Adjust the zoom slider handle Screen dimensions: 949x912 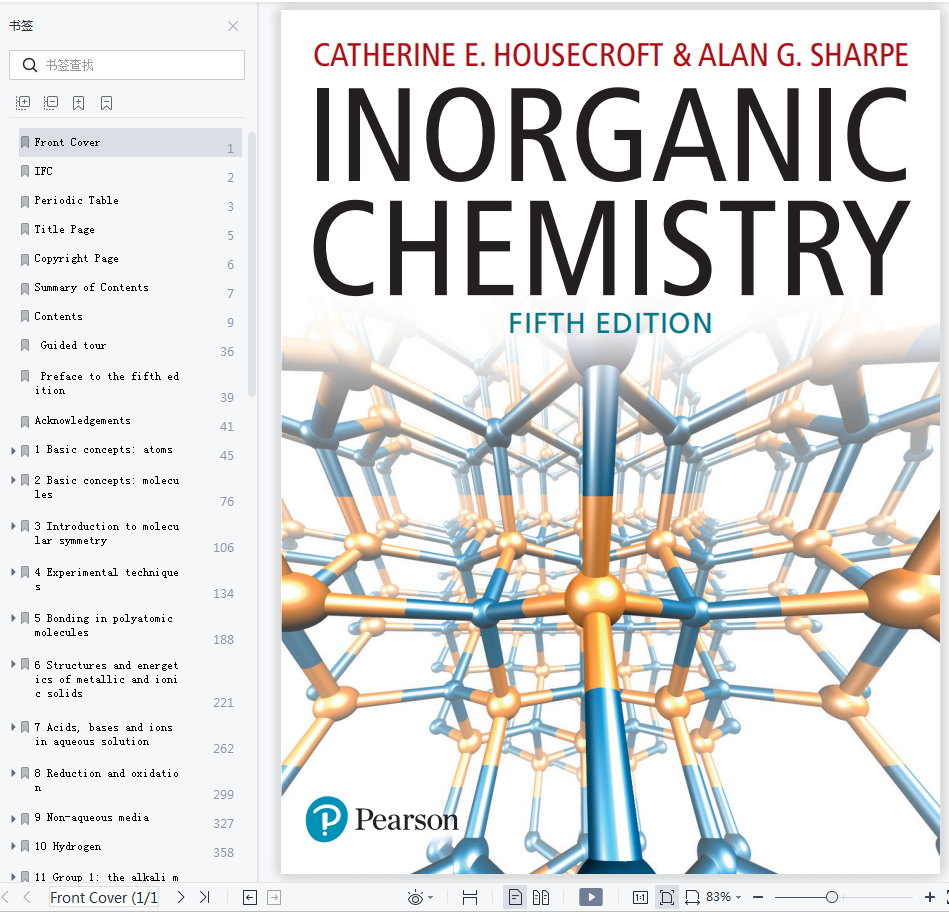tap(832, 897)
